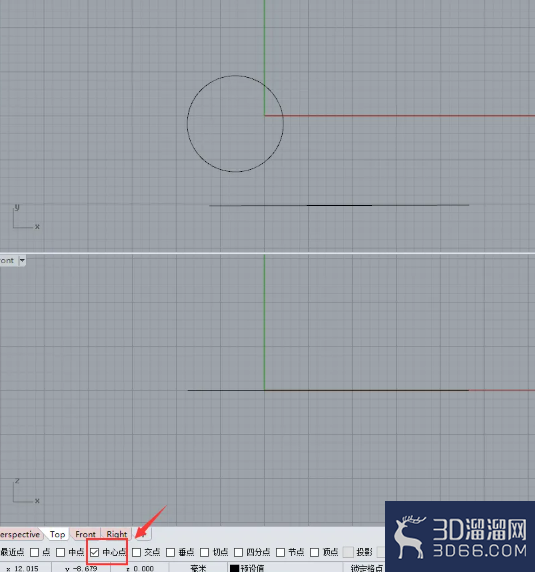The width and height of the screenshot is (535, 572).
Task: Click the 毫米 units pane in status bar
Action: pyautogui.click(x=198, y=568)
